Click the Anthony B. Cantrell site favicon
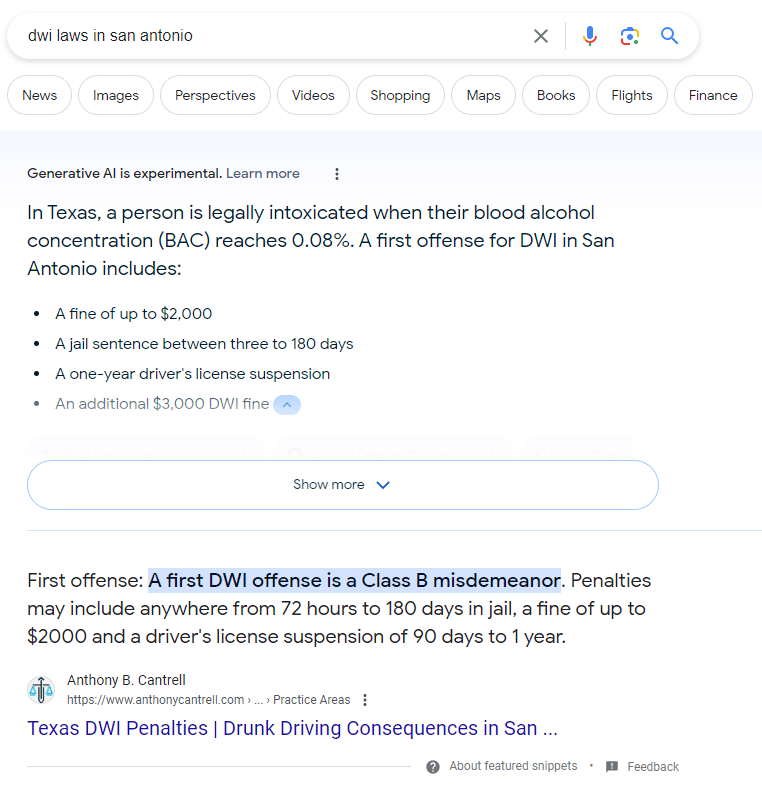This screenshot has width=762, height=785. tap(41, 690)
